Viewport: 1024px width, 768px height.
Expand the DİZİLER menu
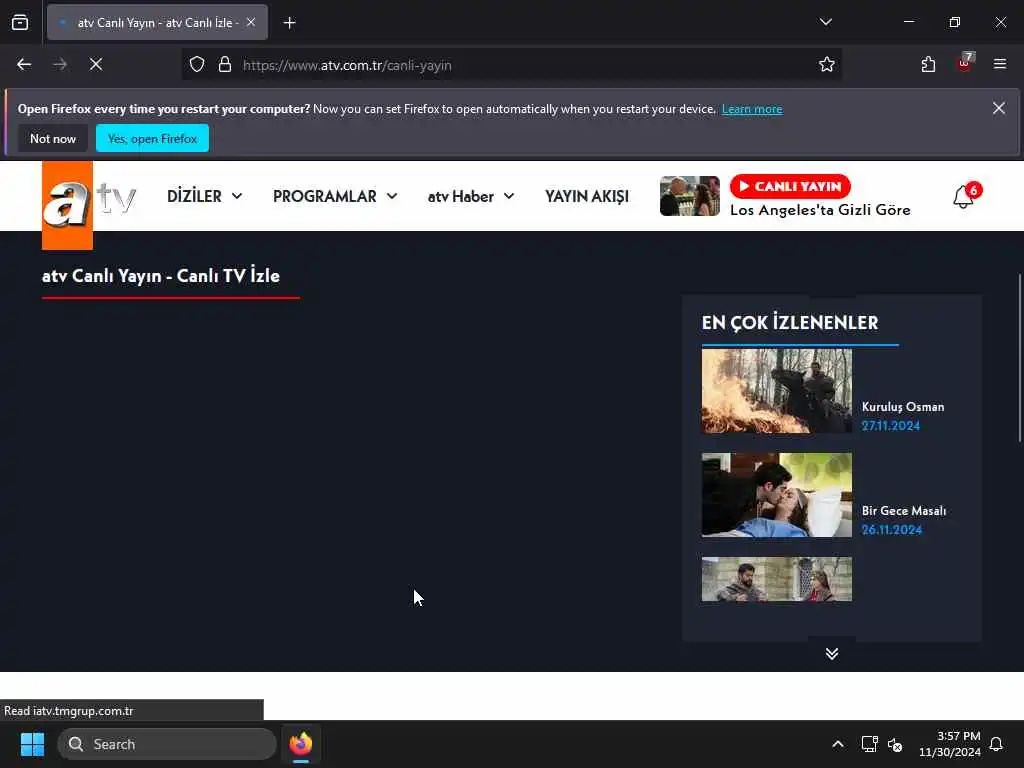click(204, 196)
